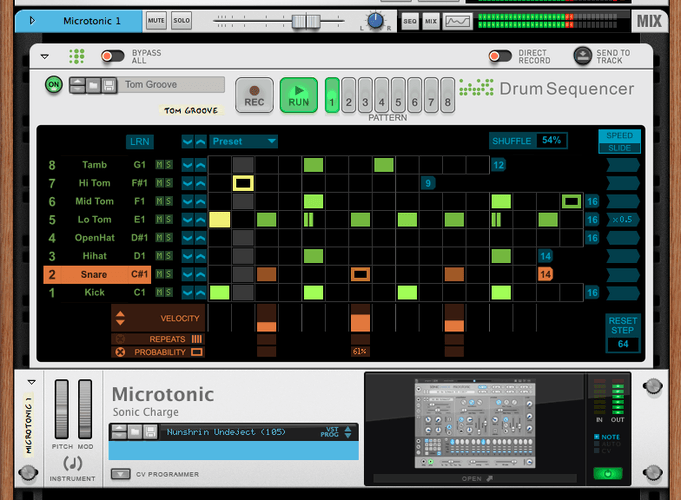Solo the Microtonic 1 track
This screenshot has width=681, height=500.
182,20
